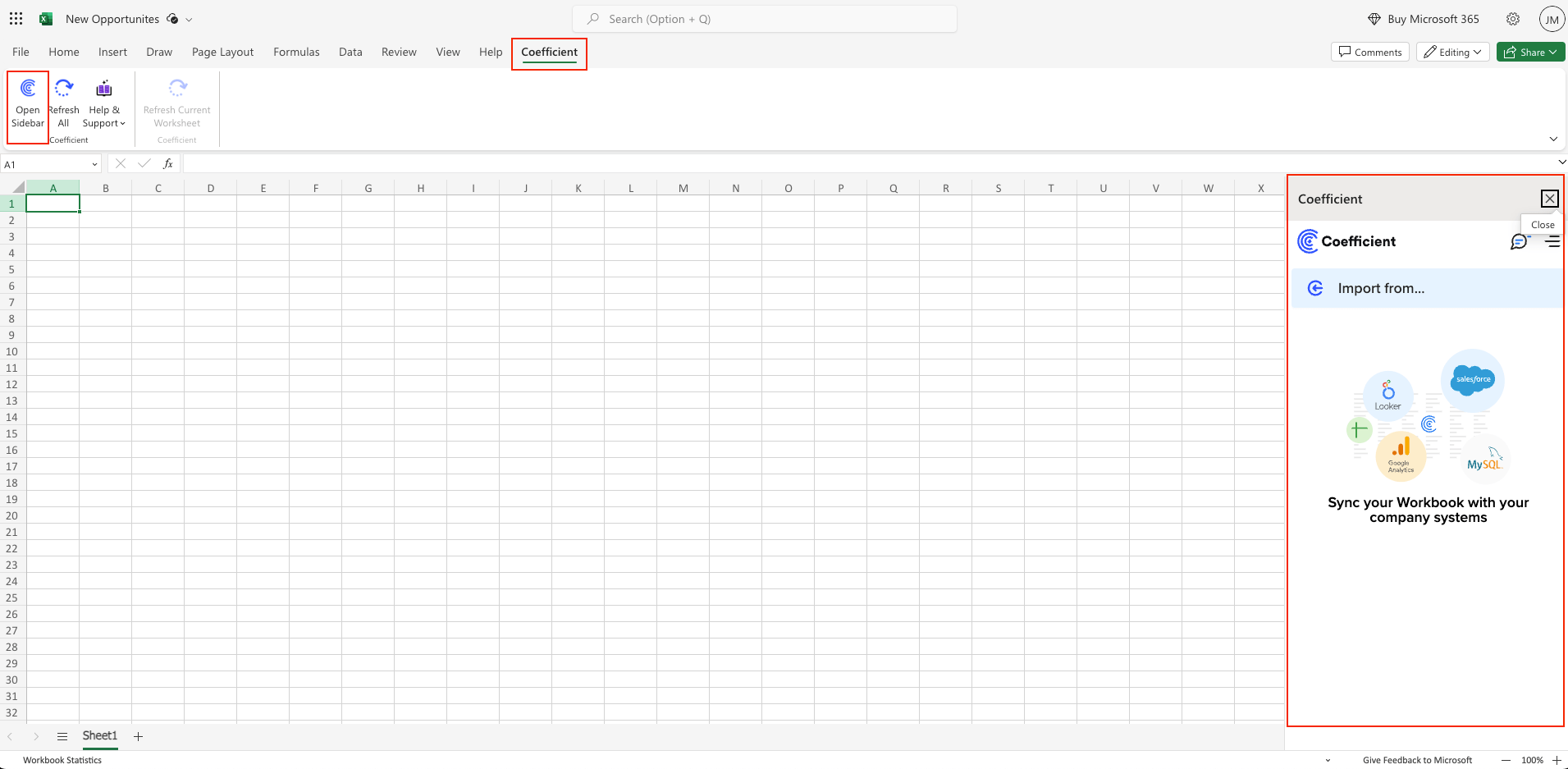The width and height of the screenshot is (1568, 769).
Task: Open the File menu
Action: click(21, 52)
